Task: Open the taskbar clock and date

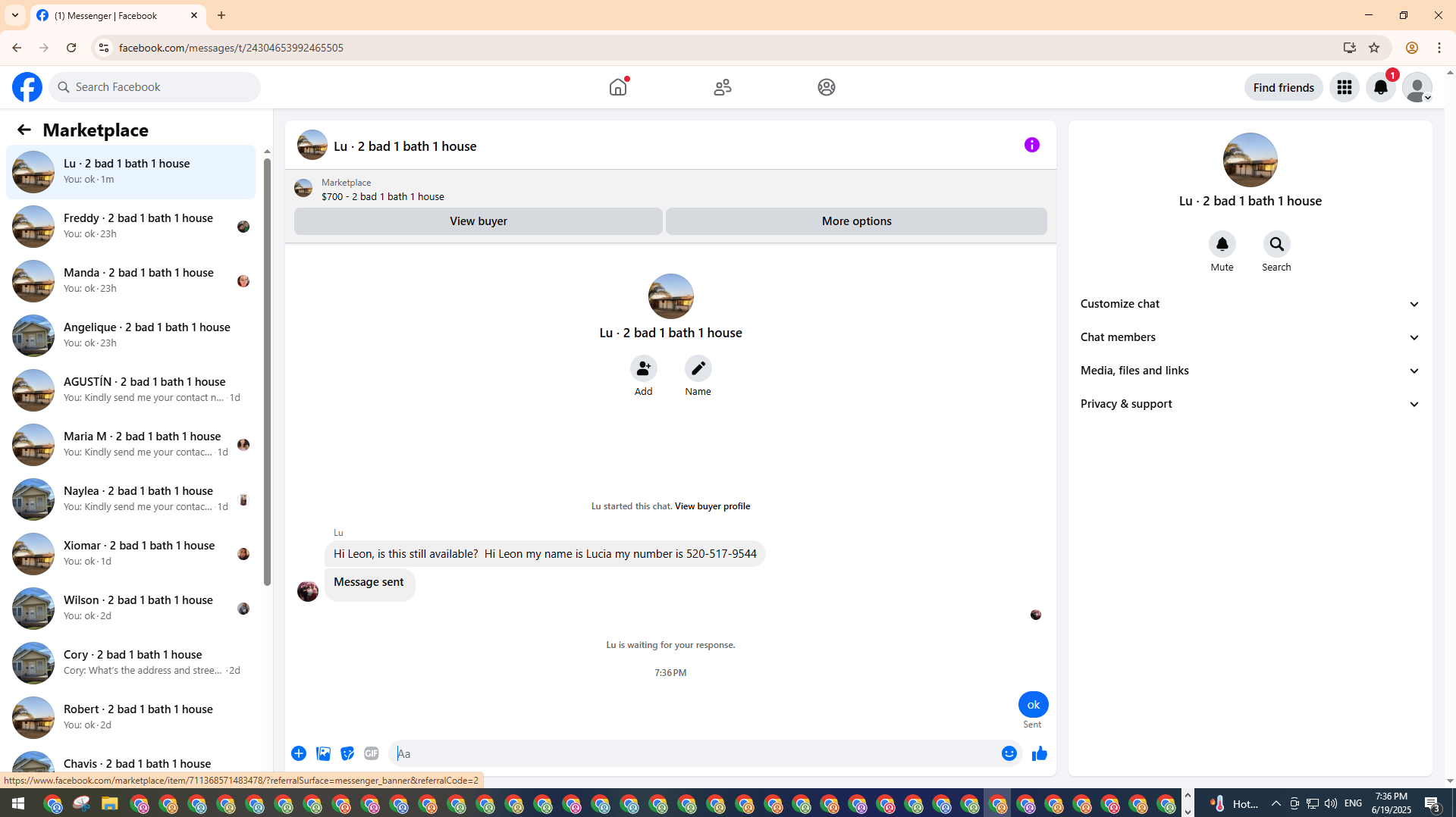Action: (1392, 803)
